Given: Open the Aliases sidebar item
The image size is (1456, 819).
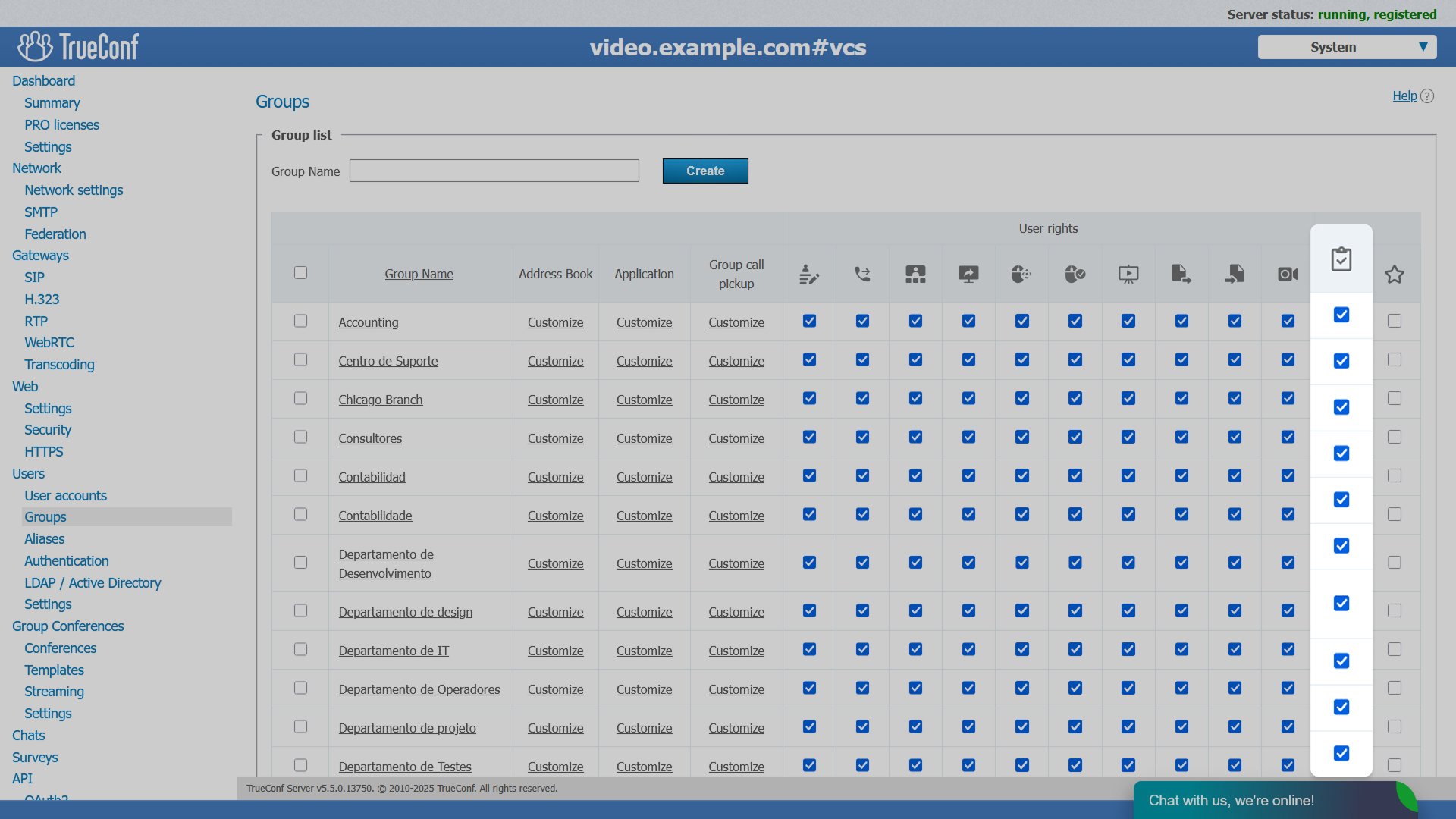Looking at the screenshot, I should 44,539.
